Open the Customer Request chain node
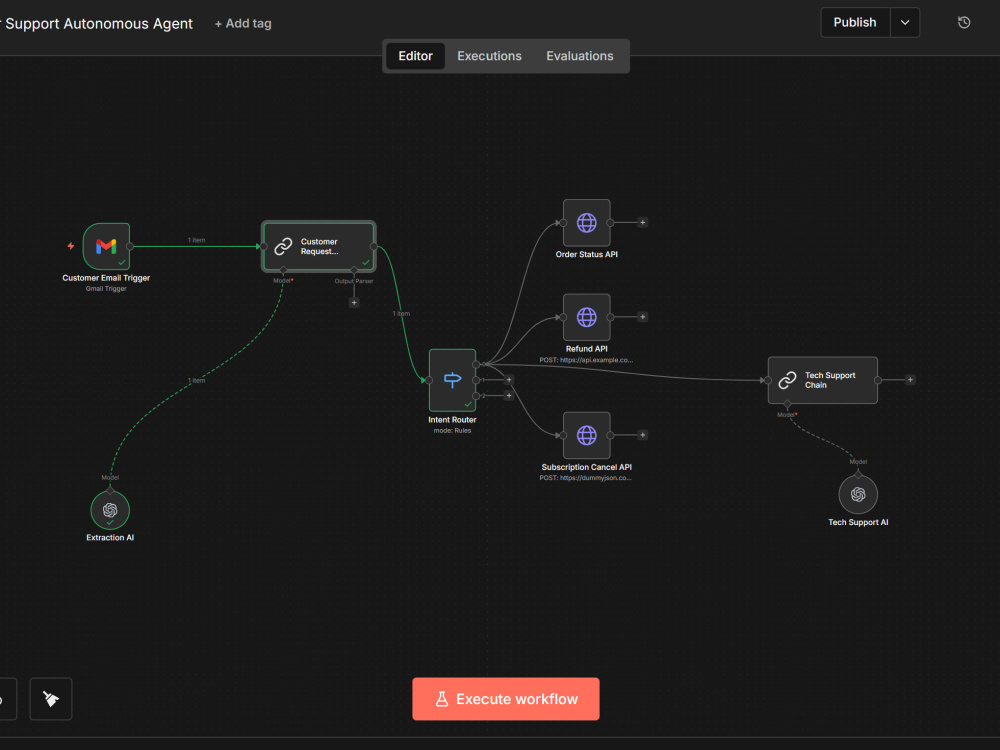The width and height of the screenshot is (1000, 750). [319, 246]
